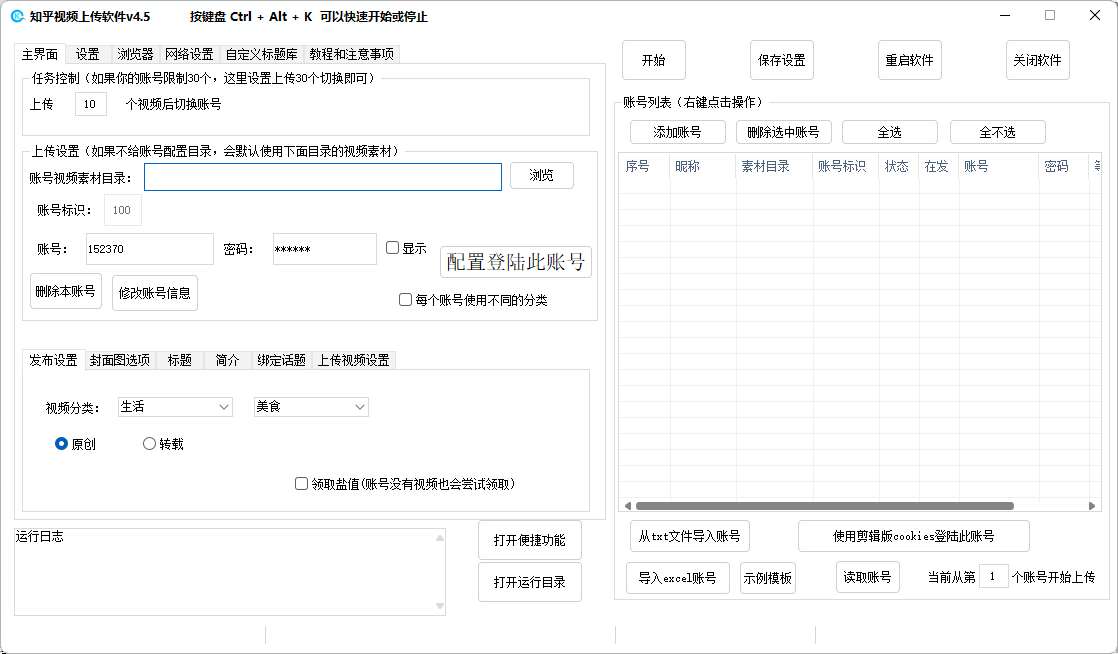Click the 全选 button
This screenshot has height=654, width=1118.
pos(890,132)
